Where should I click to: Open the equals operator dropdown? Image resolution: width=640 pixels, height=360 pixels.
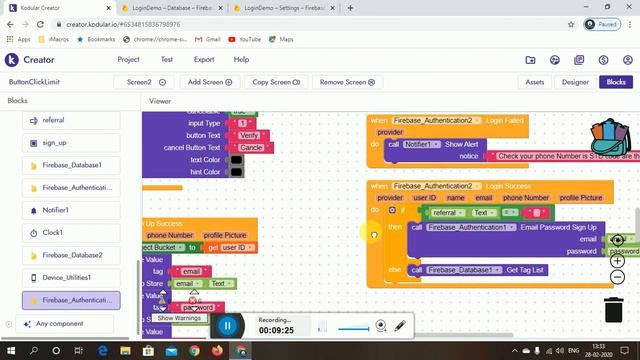tap(509, 212)
